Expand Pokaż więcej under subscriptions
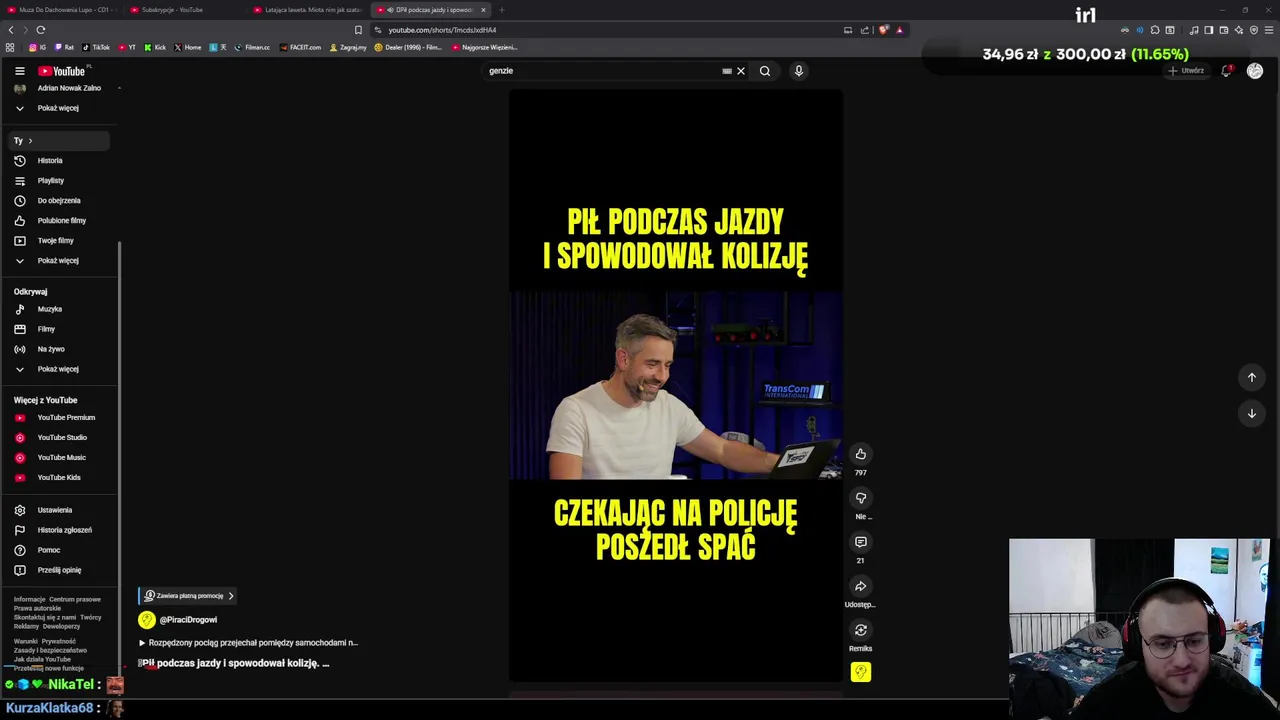This screenshot has width=1280, height=720. pos(60,108)
